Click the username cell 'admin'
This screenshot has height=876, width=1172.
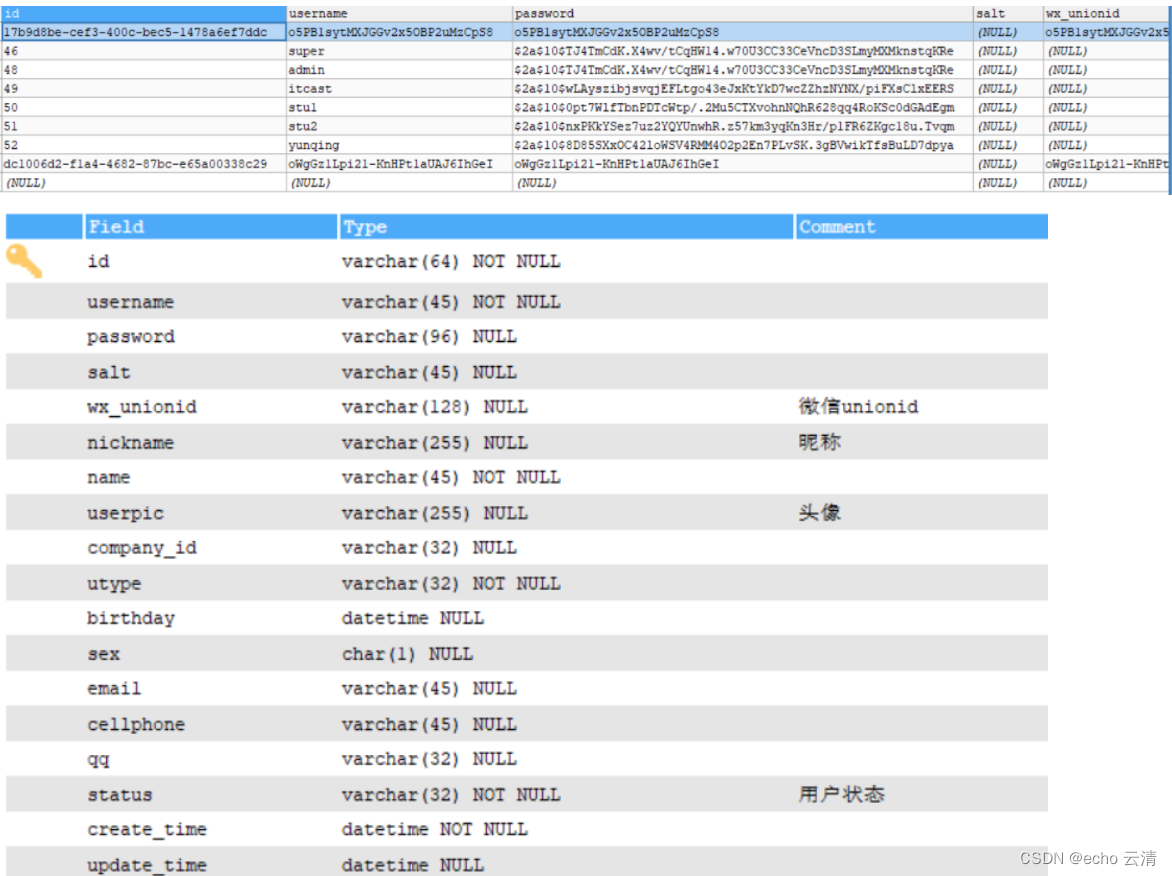[400, 70]
